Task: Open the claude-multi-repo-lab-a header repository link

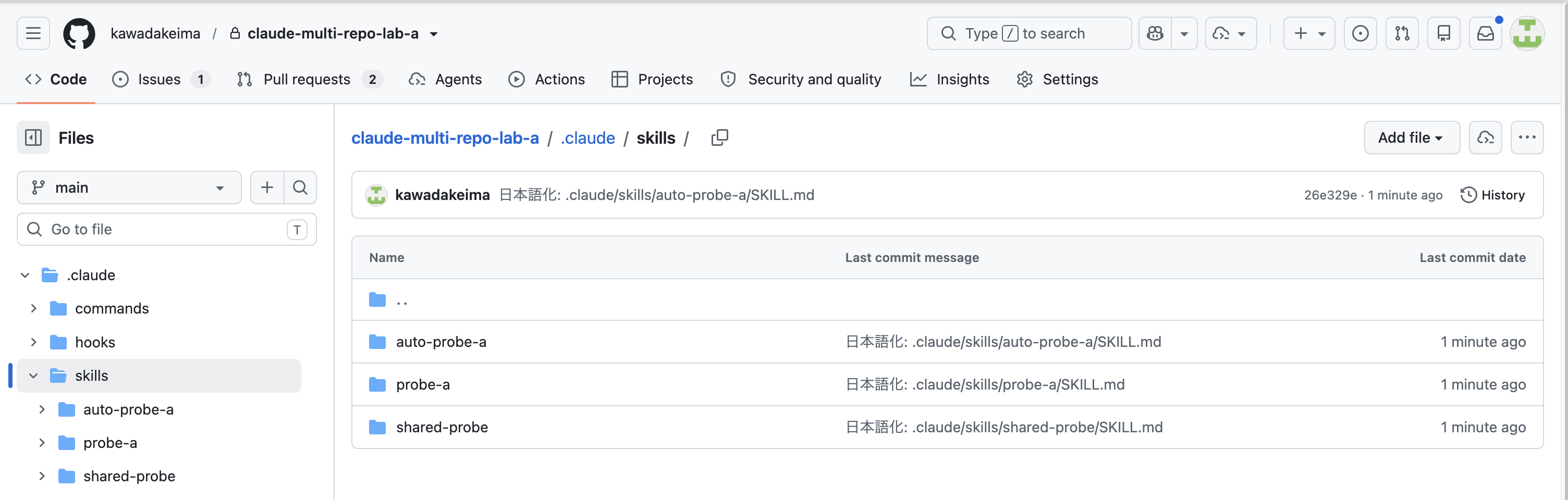Action: [x=333, y=33]
